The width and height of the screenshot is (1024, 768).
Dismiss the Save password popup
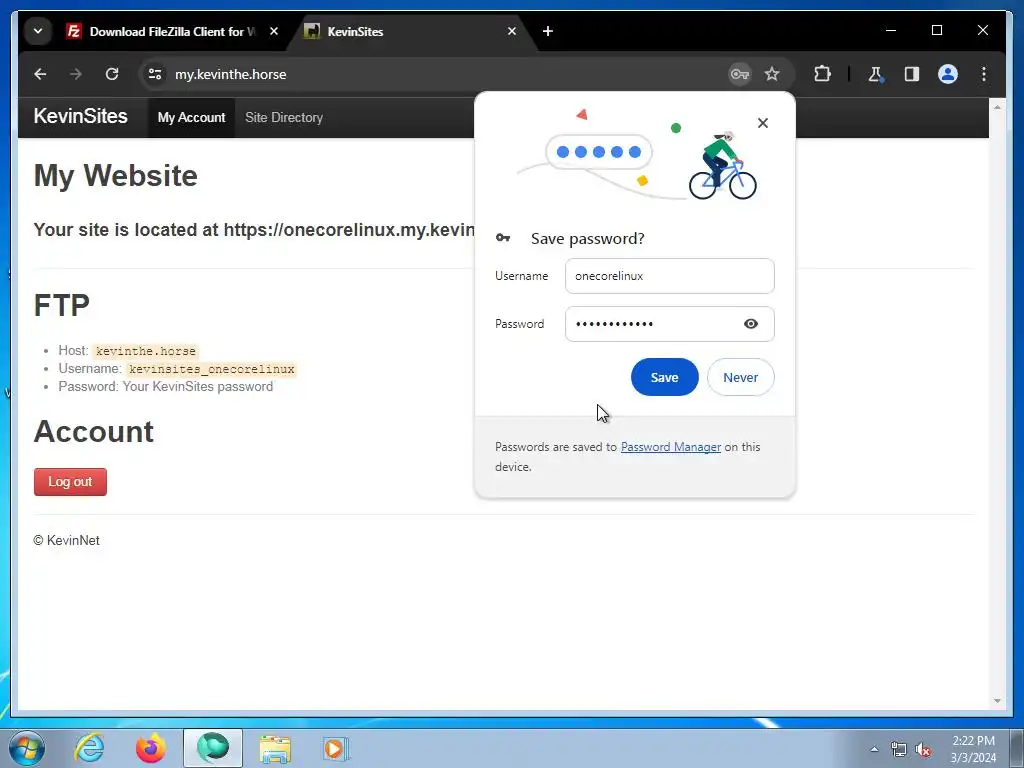click(763, 123)
